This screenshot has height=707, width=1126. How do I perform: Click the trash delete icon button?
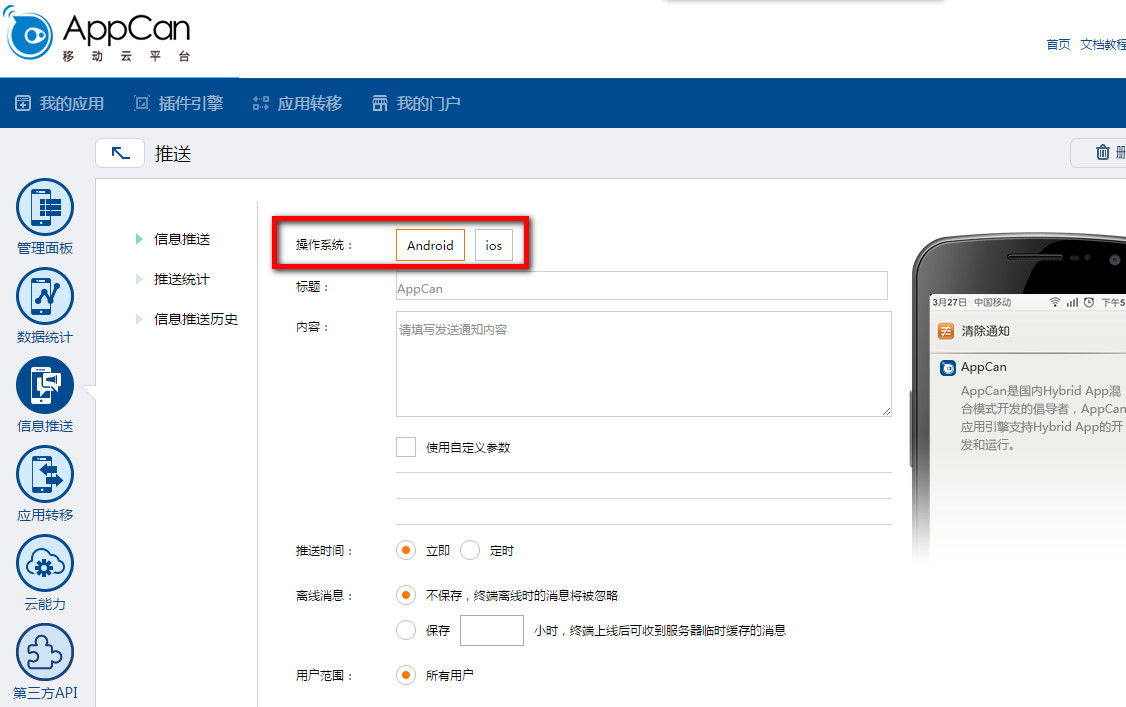(1102, 152)
